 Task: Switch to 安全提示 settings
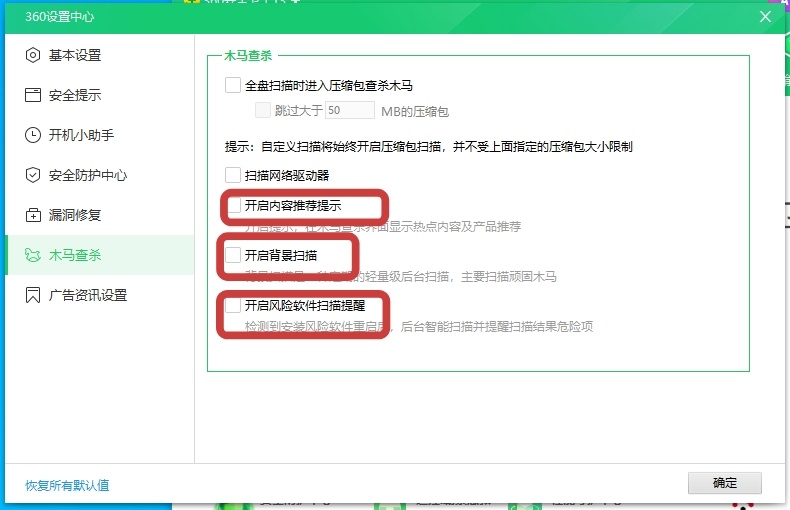click(99, 95)
